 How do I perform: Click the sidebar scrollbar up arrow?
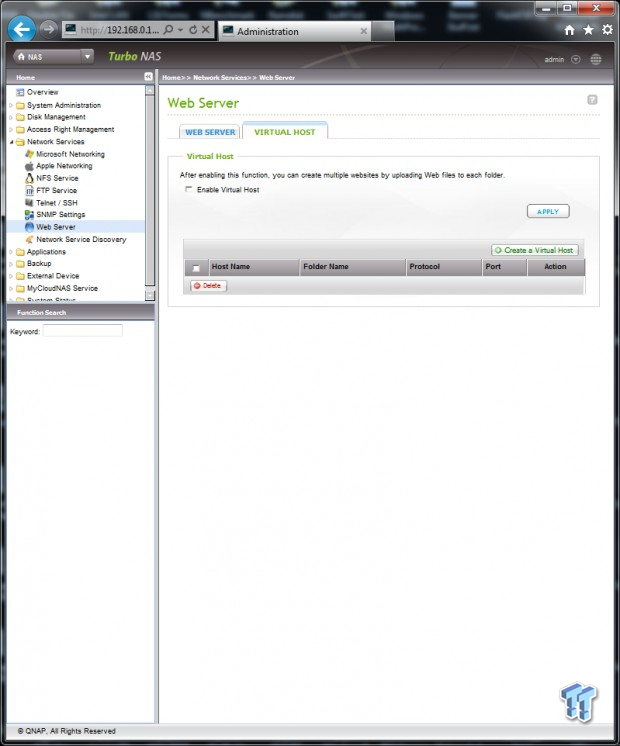click(x=150, y=90)
